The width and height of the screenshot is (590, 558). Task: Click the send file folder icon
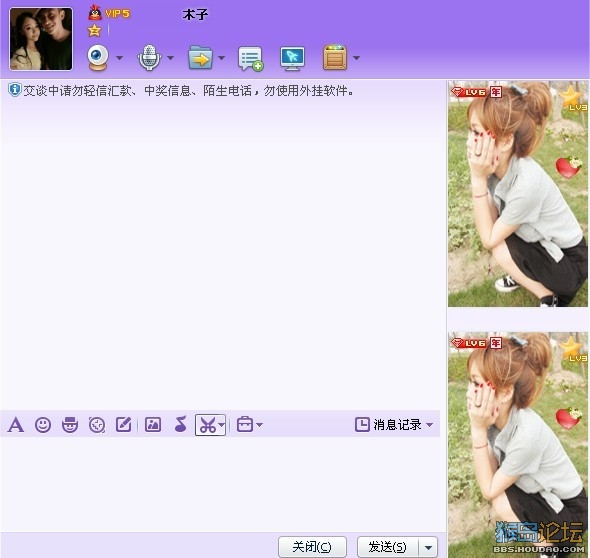(200, 58)
